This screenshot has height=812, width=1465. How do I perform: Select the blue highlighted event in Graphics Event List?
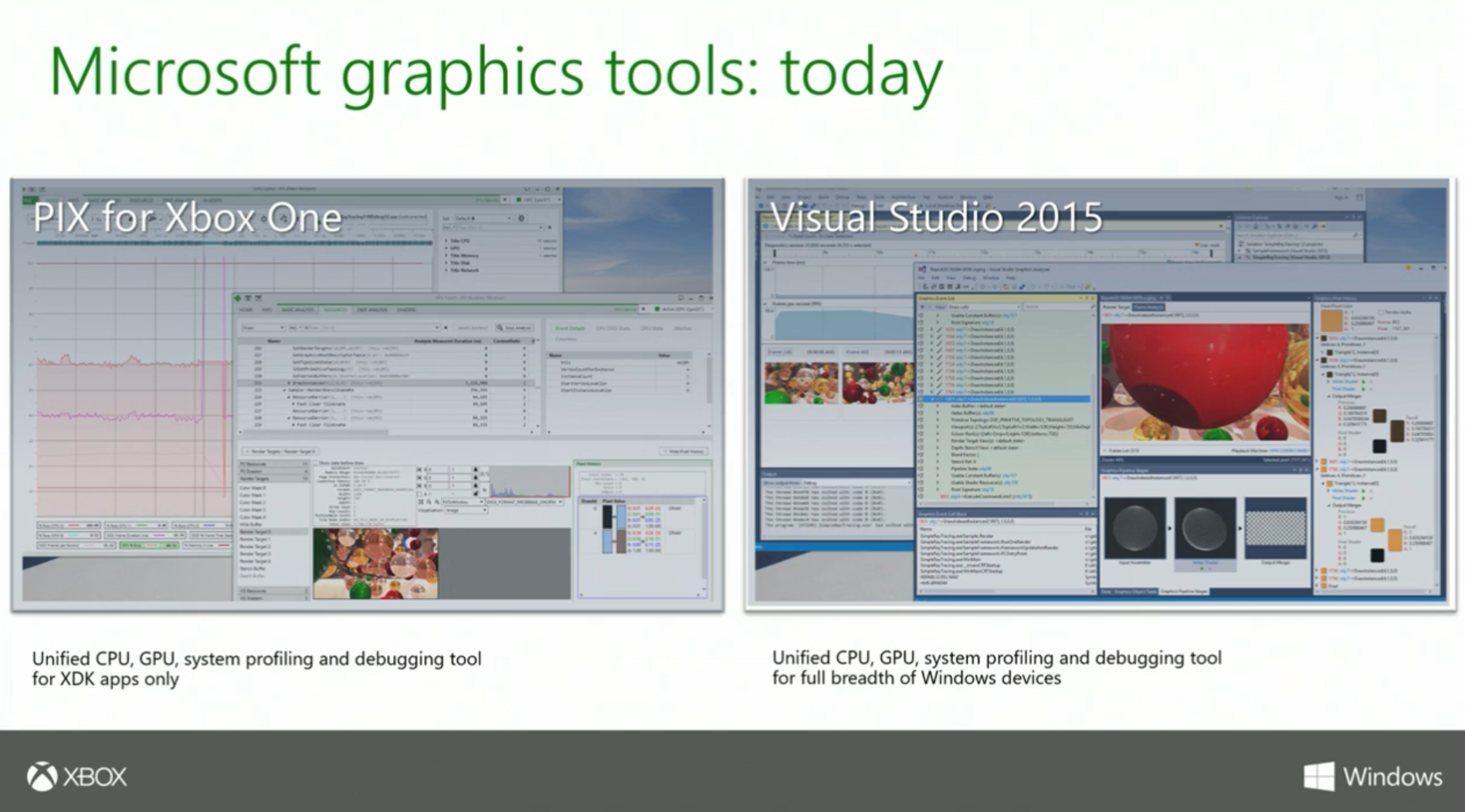pyautogui.click(x=1004, y=399)
